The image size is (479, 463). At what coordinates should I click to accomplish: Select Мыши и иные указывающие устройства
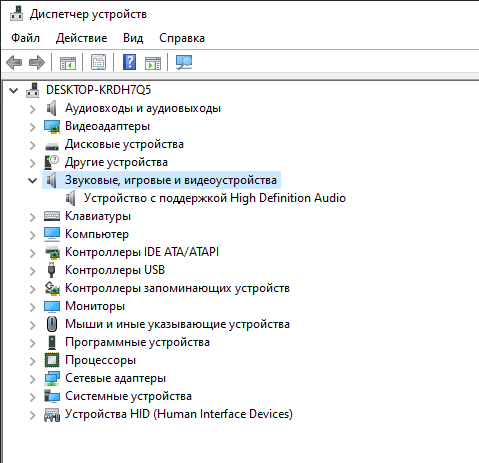pos(177,324)
